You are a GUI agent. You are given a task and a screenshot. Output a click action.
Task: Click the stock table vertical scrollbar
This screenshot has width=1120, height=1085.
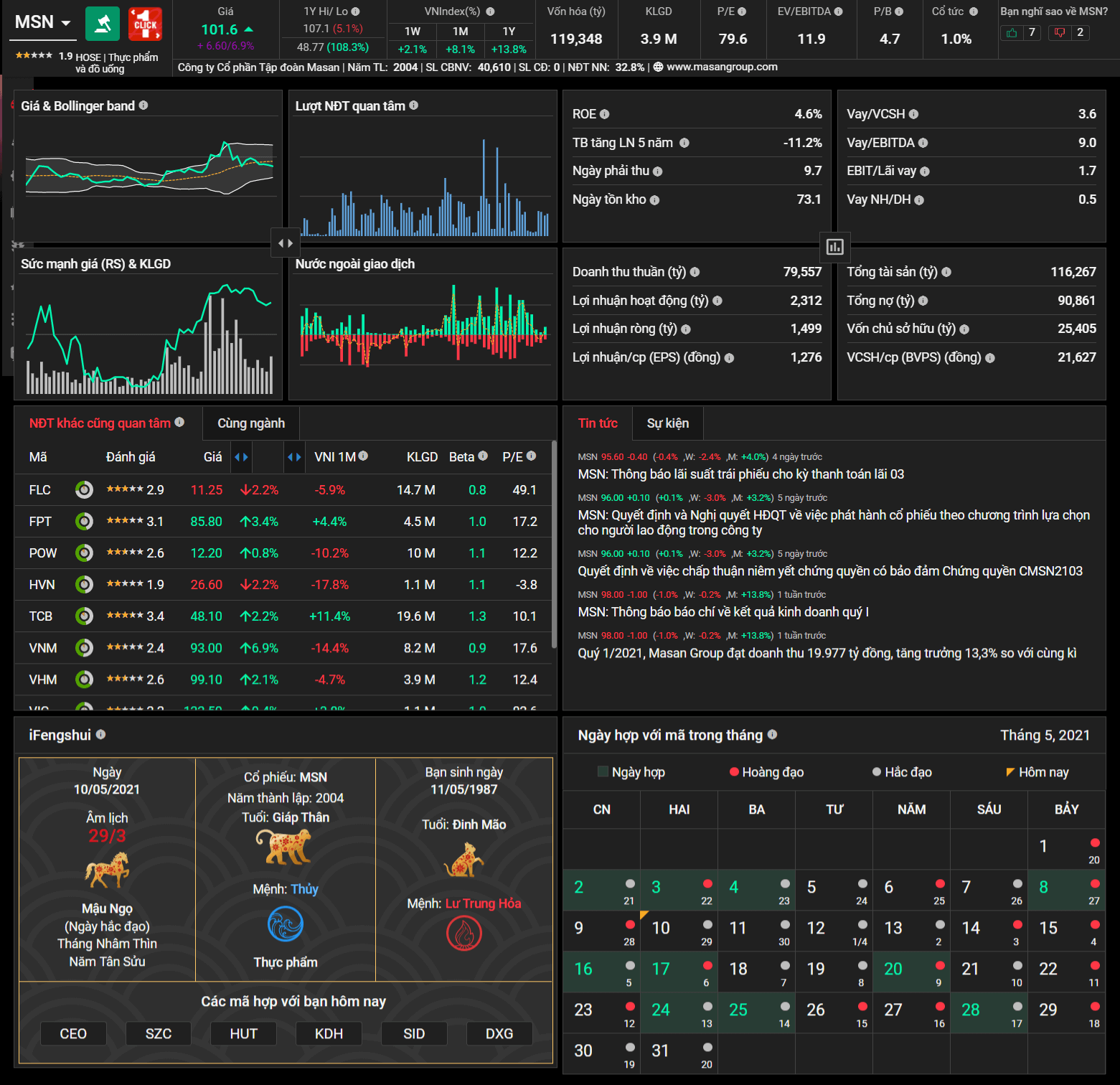554,545
